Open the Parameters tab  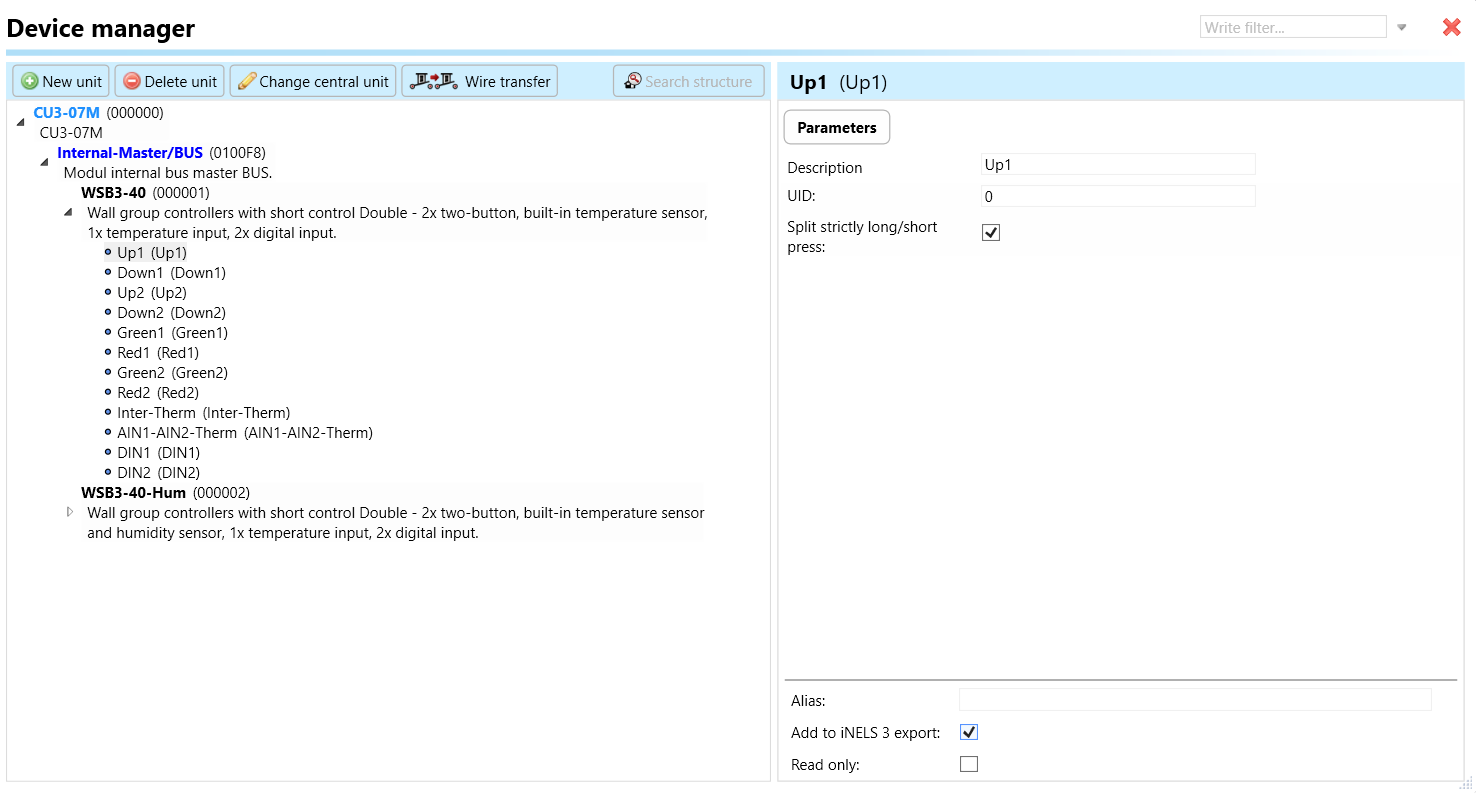pos(836,127)
